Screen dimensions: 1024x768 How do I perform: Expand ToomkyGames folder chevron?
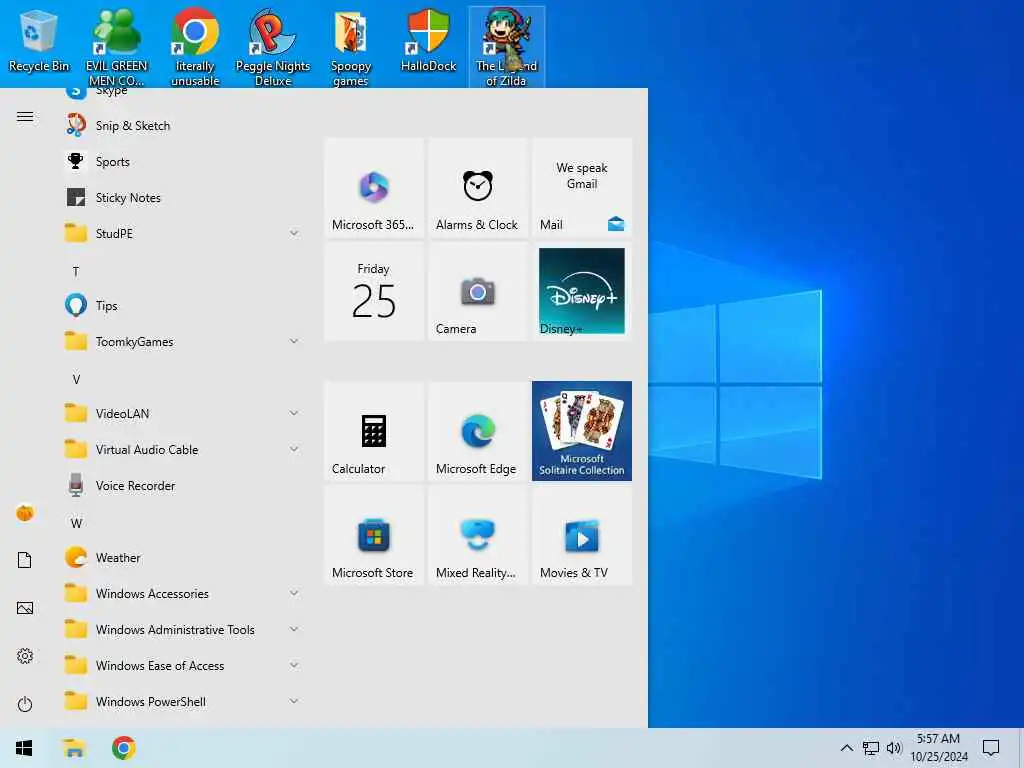294,341
